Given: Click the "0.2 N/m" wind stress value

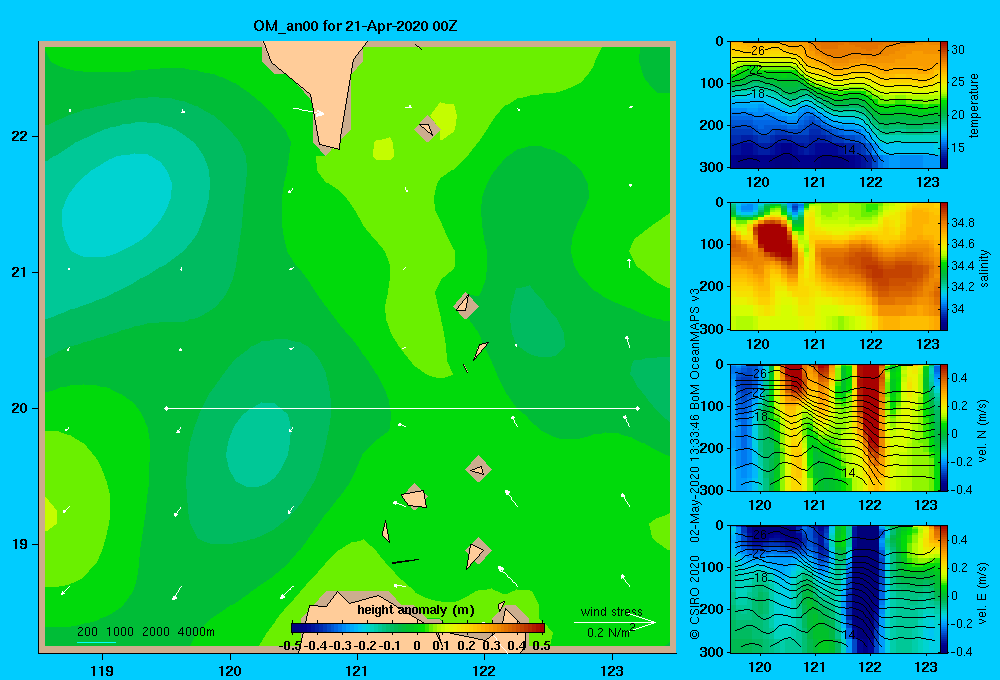Looking at the screenshot, I should [611, 632].
